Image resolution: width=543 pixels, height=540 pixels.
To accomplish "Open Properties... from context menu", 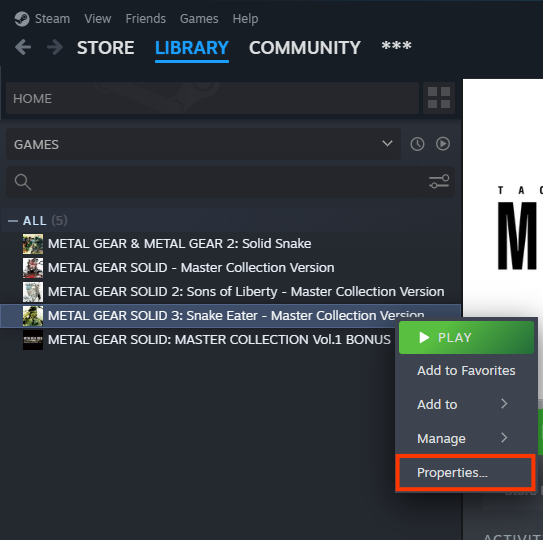I will (x=466, y=473).
